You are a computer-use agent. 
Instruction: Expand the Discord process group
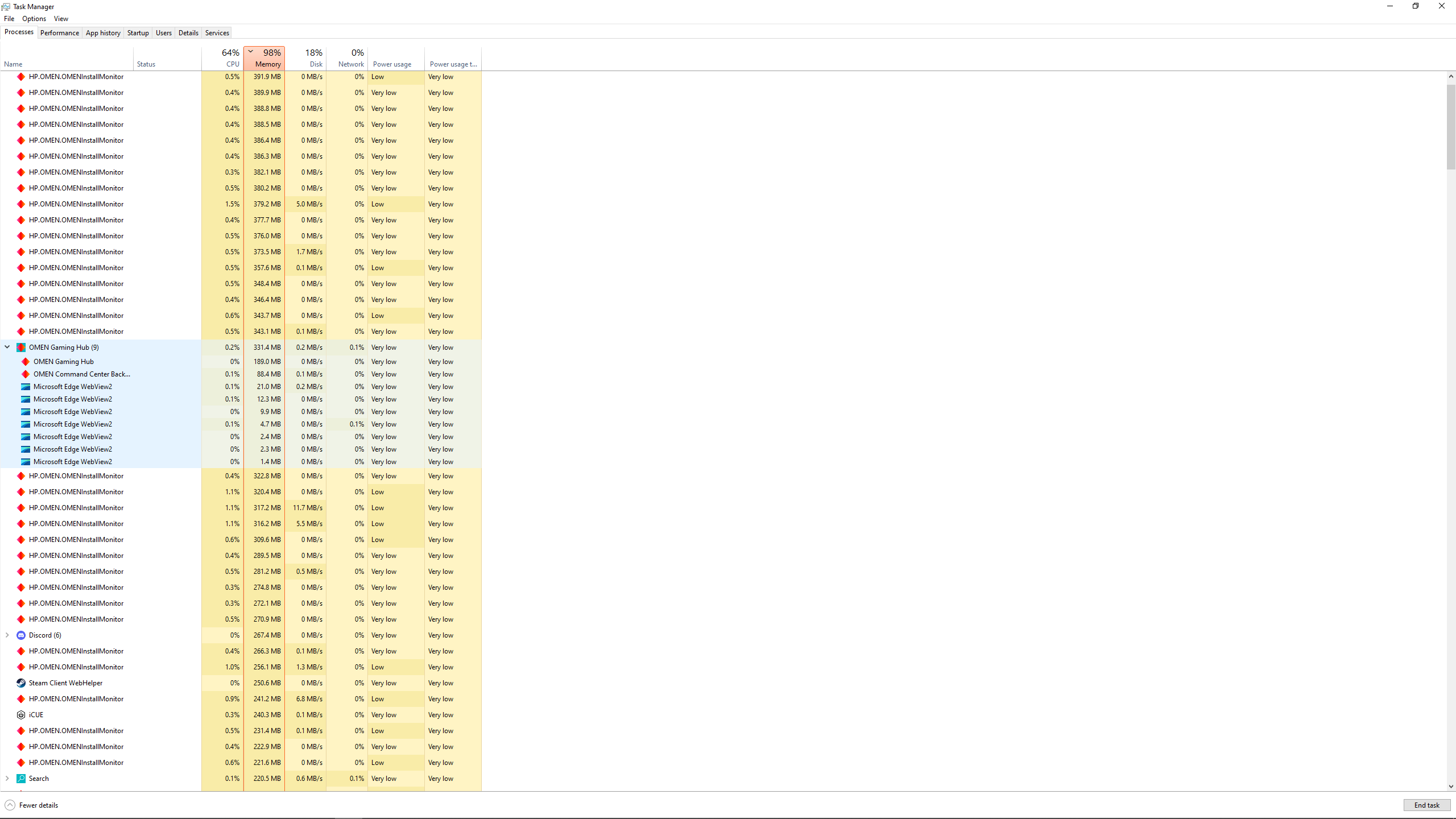7,635
